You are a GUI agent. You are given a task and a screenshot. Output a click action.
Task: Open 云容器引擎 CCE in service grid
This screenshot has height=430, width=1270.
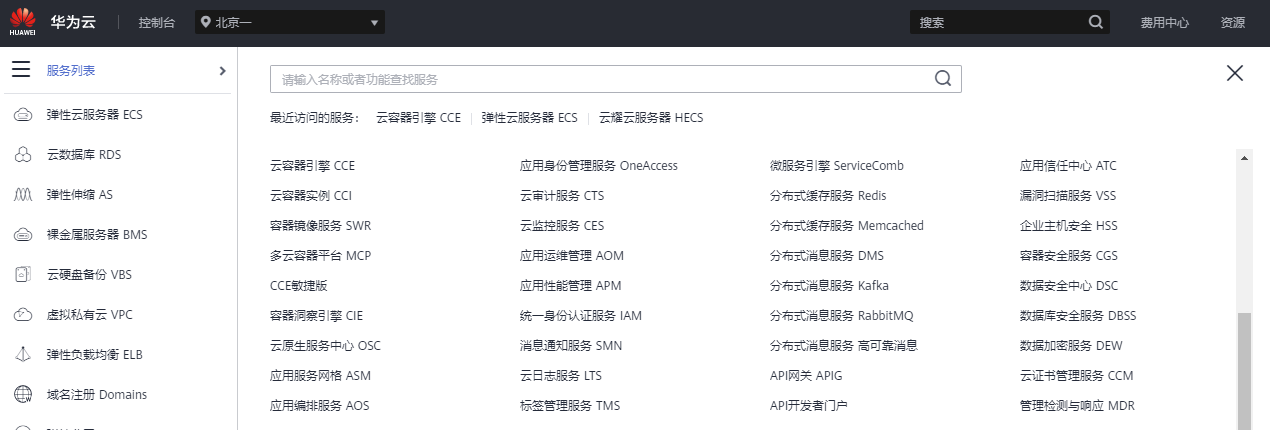coord(312,165)
